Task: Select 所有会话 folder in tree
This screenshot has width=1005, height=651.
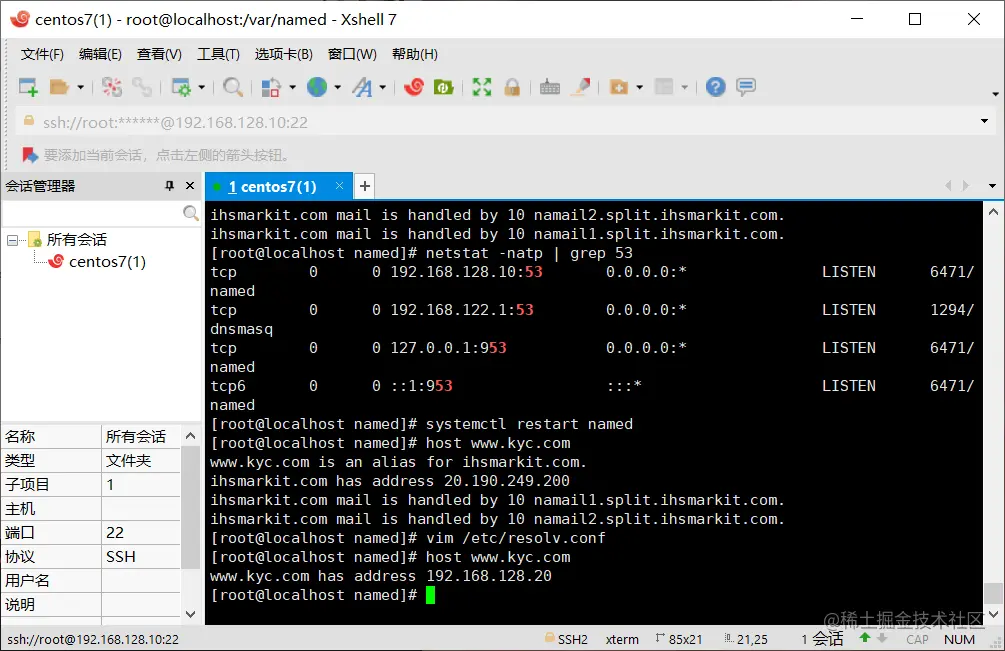Action: tap(76, 240)
